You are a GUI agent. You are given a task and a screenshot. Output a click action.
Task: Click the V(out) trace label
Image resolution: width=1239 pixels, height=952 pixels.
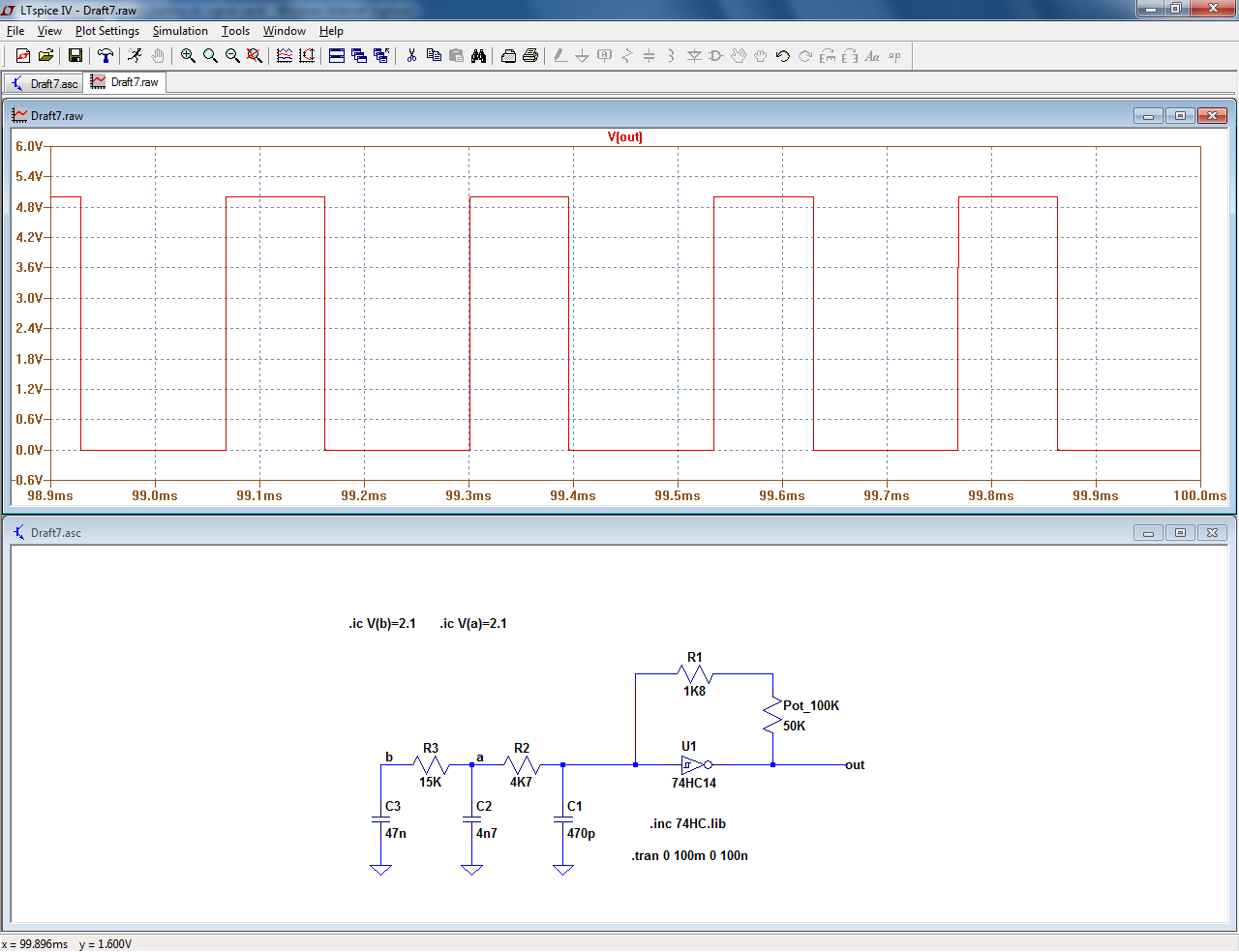[624, 136]
